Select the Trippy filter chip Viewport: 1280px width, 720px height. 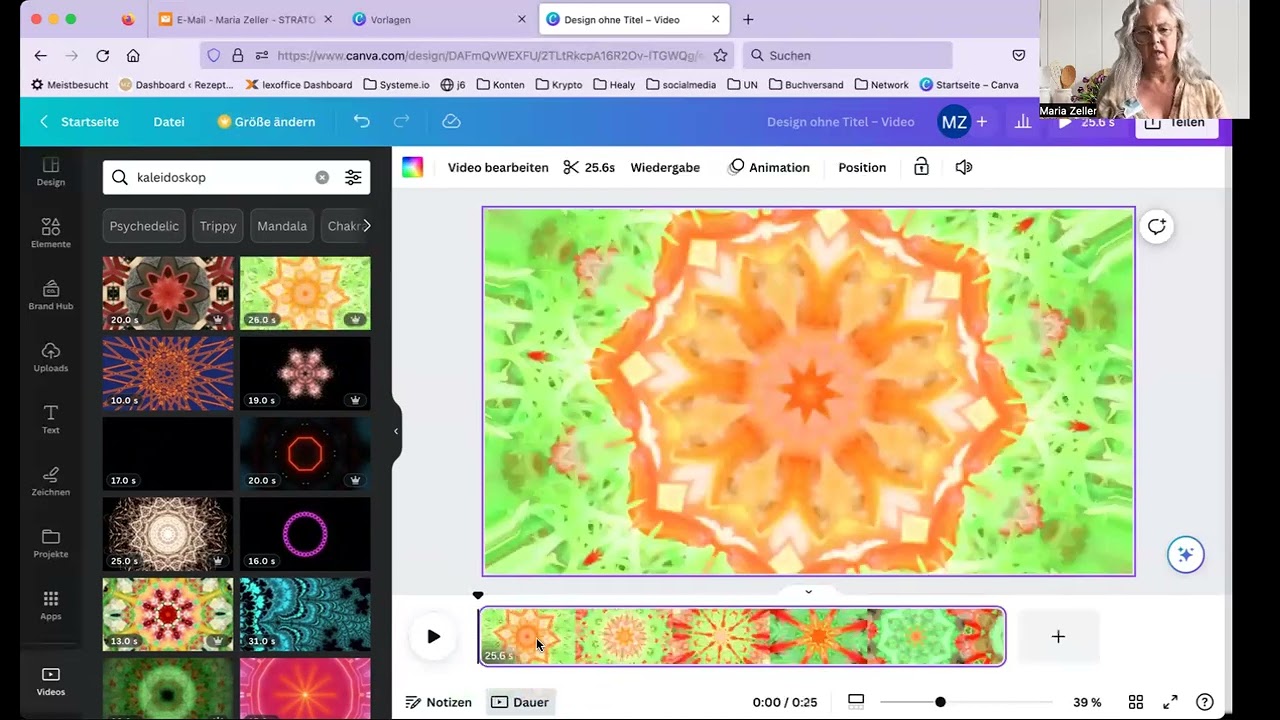click(x=218, y=226)
